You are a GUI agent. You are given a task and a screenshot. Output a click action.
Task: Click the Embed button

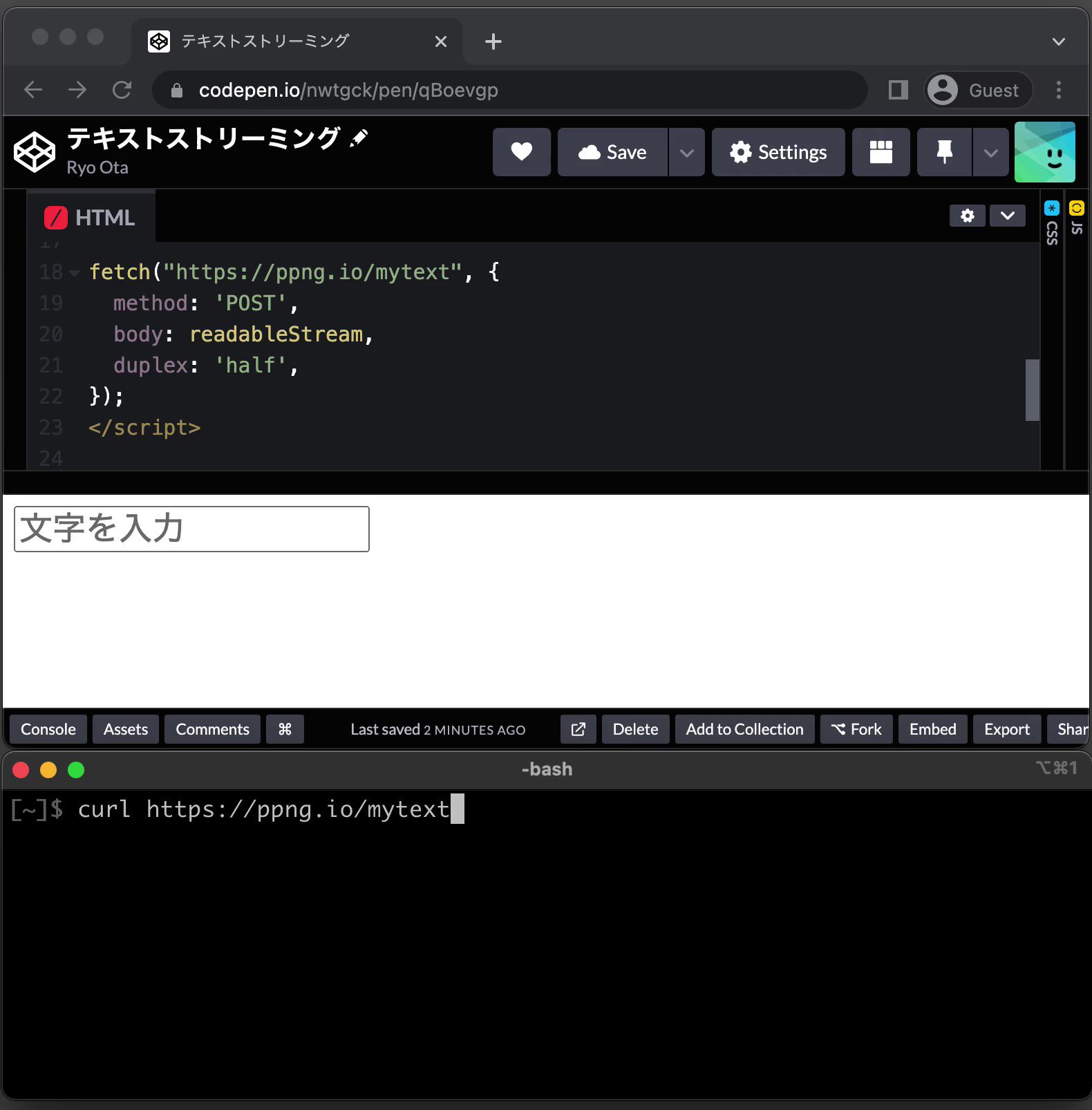point(933,729)
